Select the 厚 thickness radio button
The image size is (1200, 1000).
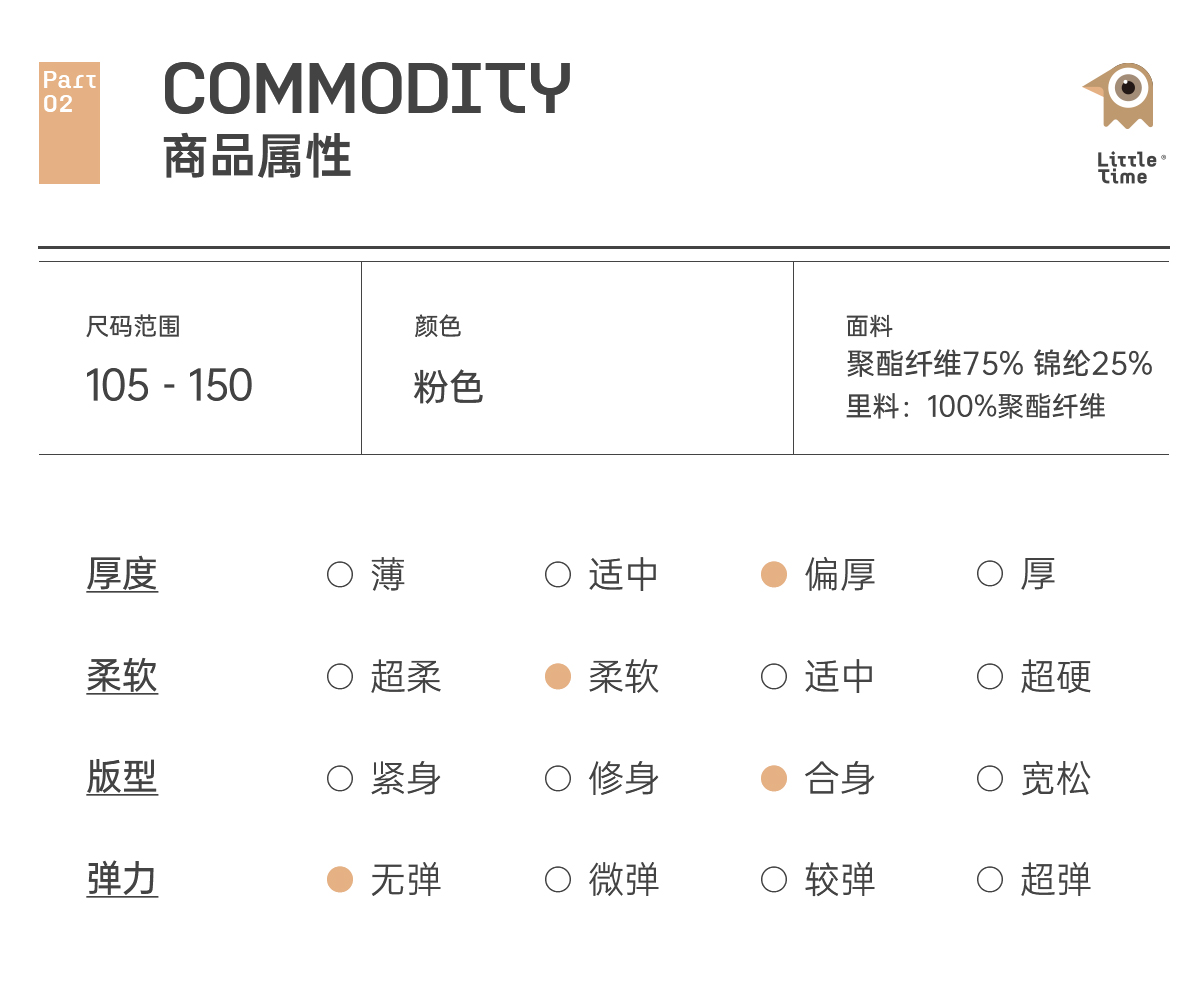990,575
